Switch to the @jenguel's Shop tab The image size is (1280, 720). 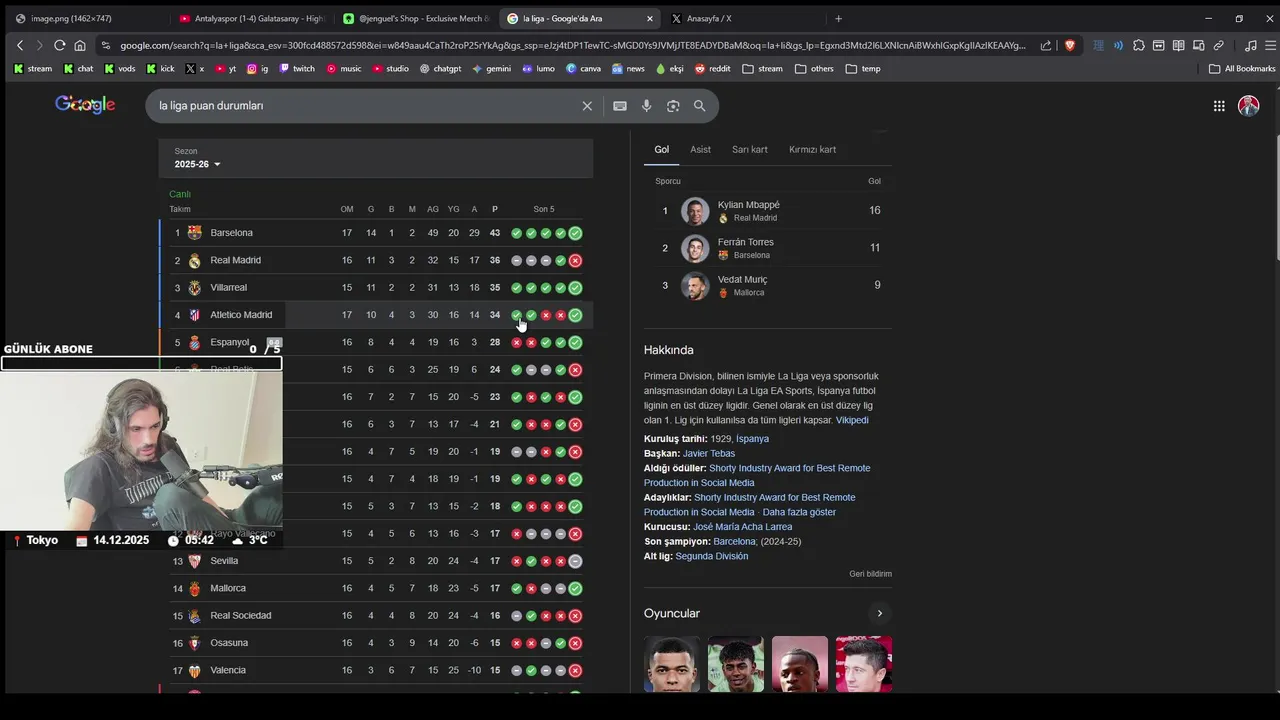coord(415,18)
